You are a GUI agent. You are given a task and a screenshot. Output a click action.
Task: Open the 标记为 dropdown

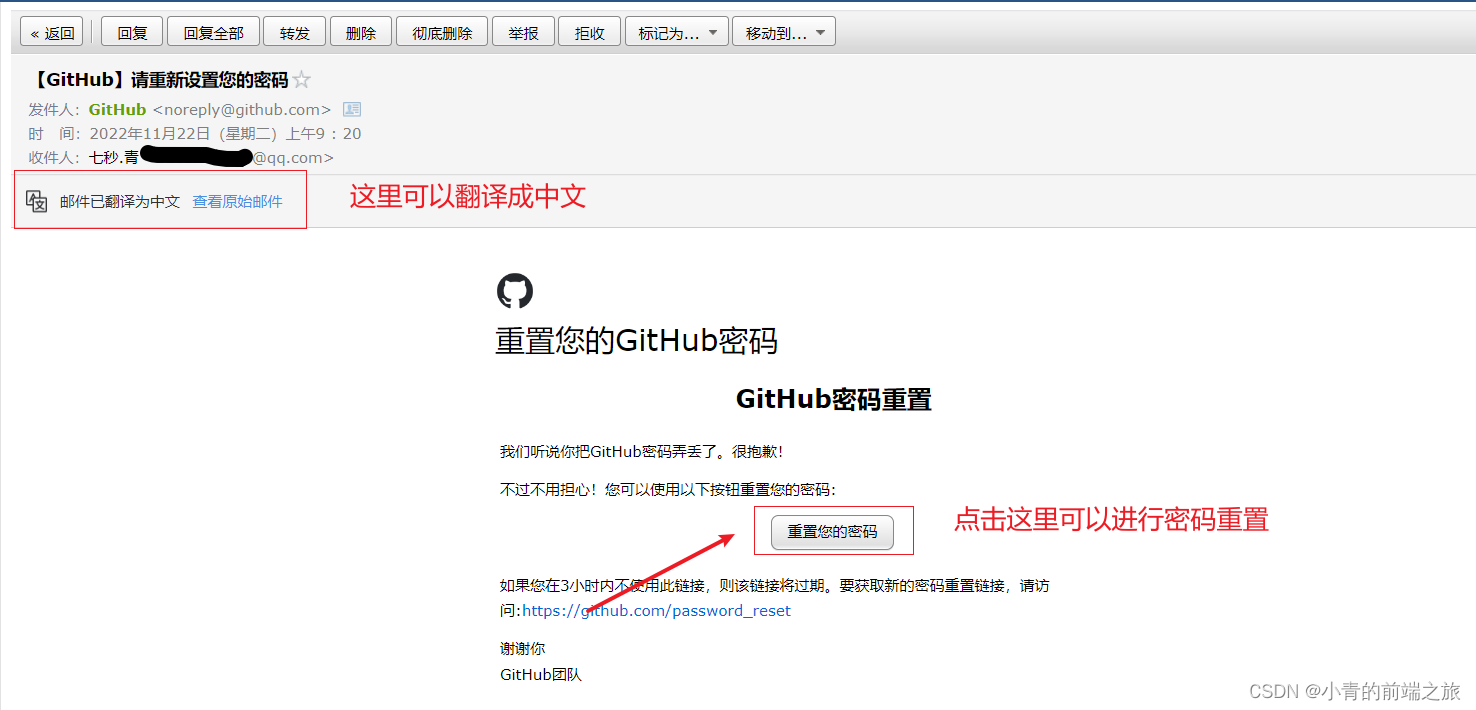677,33
